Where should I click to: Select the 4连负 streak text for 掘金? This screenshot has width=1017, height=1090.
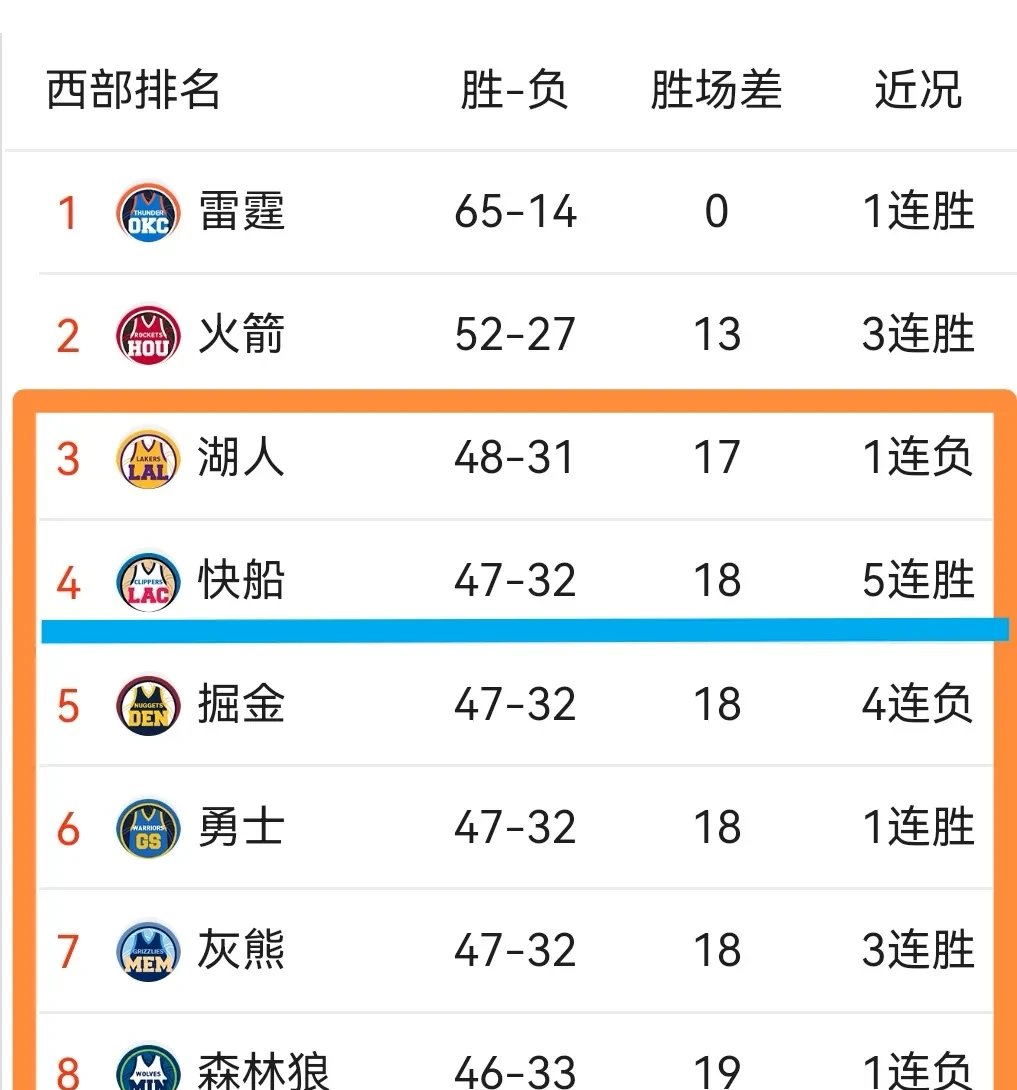point(916,704)
